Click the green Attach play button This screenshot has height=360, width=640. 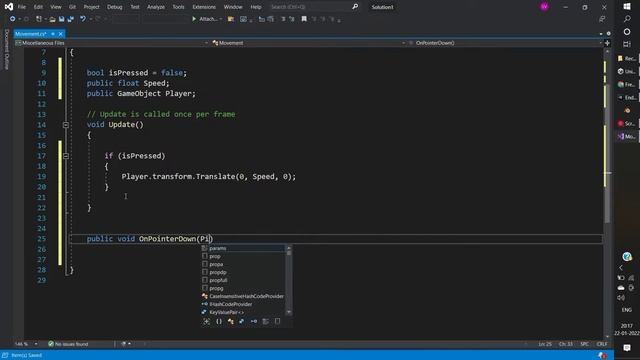point(194,19)
